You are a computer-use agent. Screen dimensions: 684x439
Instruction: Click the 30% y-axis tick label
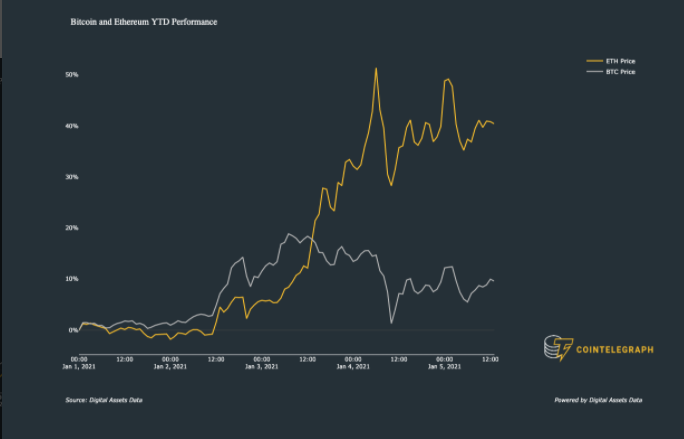click(x=72, y=177)
